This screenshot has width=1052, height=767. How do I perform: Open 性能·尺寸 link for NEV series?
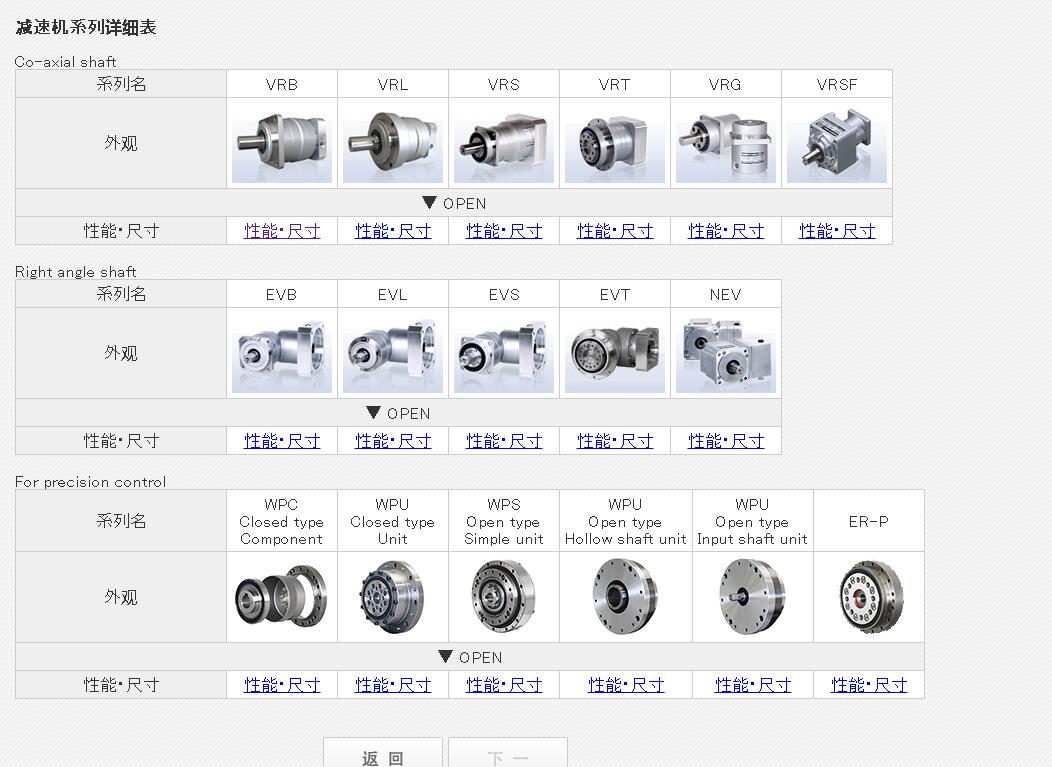click(x=726, y=441)
